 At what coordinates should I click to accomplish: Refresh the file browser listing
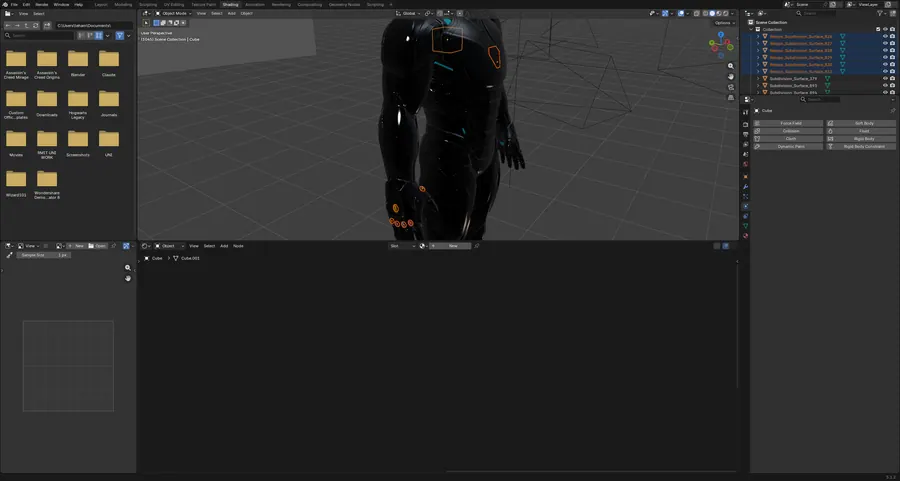36,25
